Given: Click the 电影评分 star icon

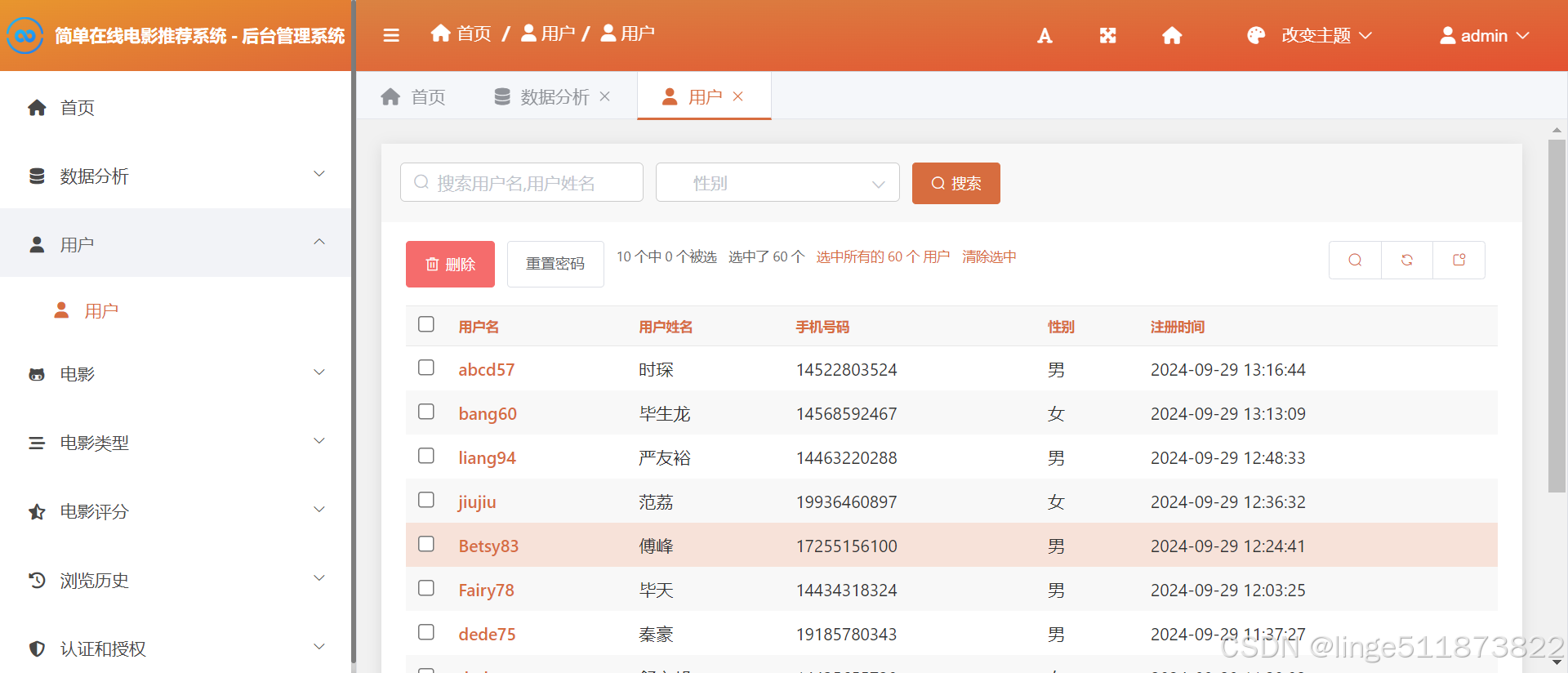Looking at the screenshot, I should coord(37,512).
